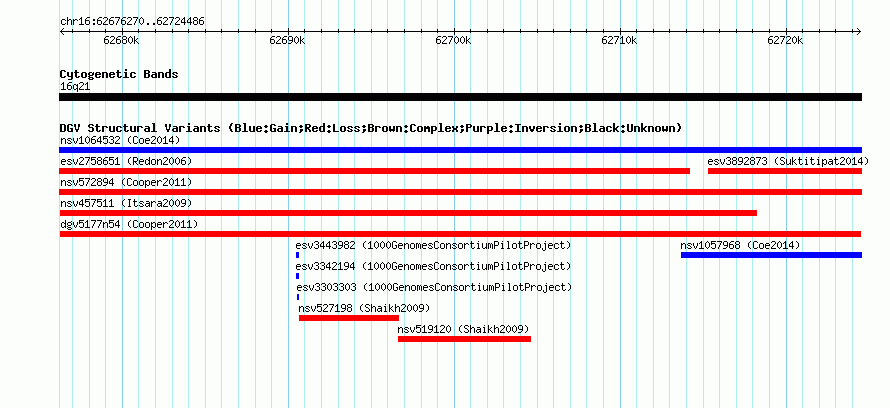The image size is (890, 408).
Task: Select the red dgv5177n54 loss bar
Action: tap(460, 234)
